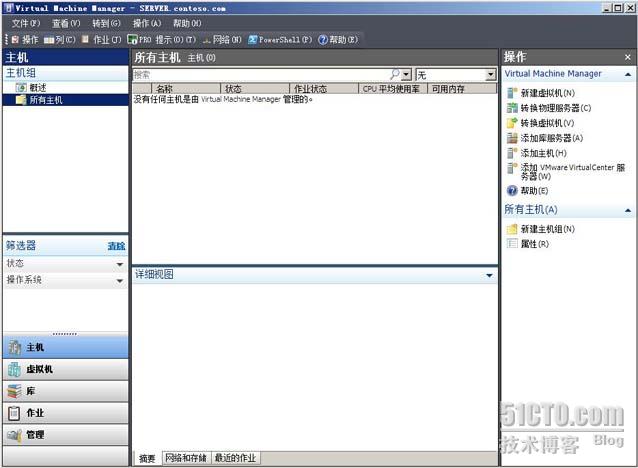Sort by CPU 平均使用率 column header
The image size is (638, 468).
pos(393,89)
